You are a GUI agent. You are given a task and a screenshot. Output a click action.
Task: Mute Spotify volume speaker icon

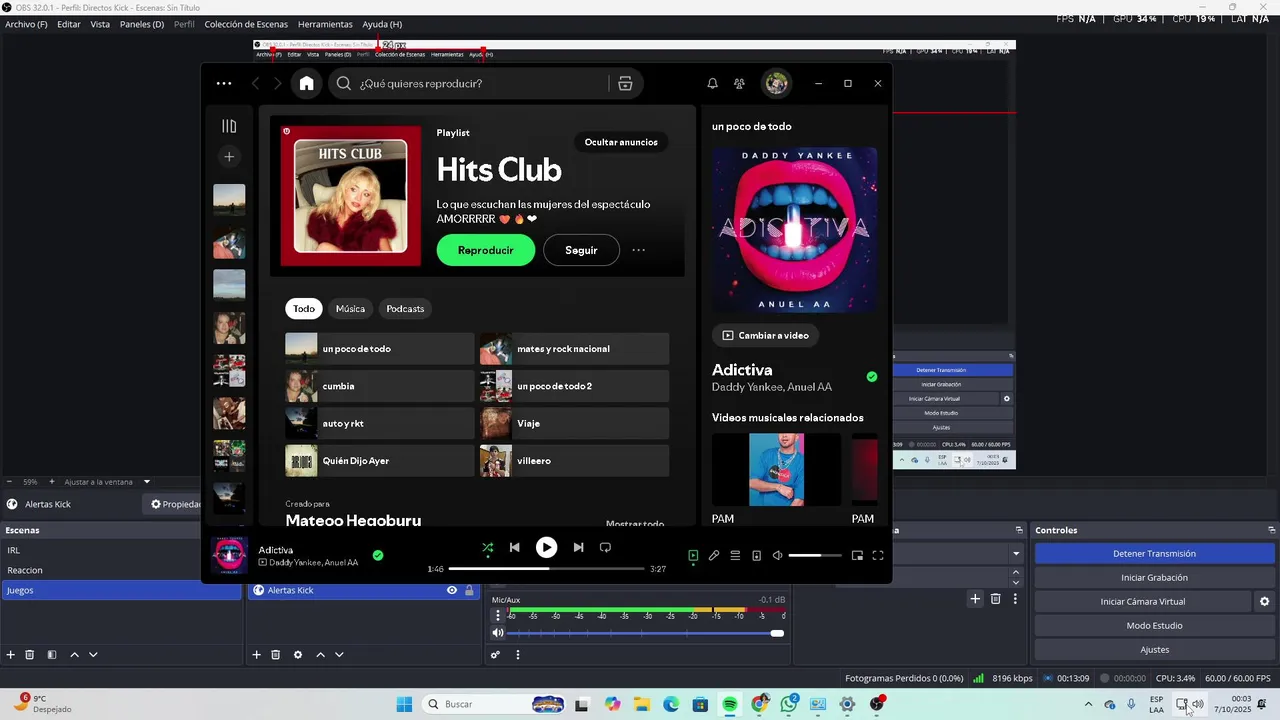click(778, 555)
